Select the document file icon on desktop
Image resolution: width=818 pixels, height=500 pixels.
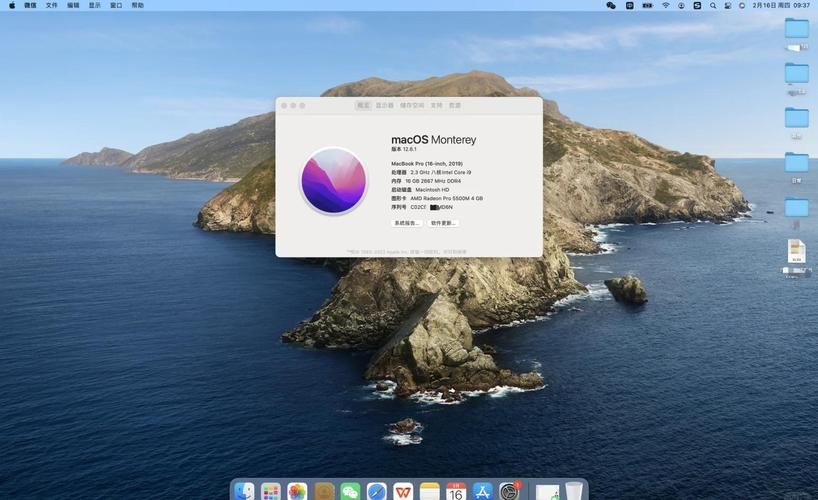pos(796,251)
